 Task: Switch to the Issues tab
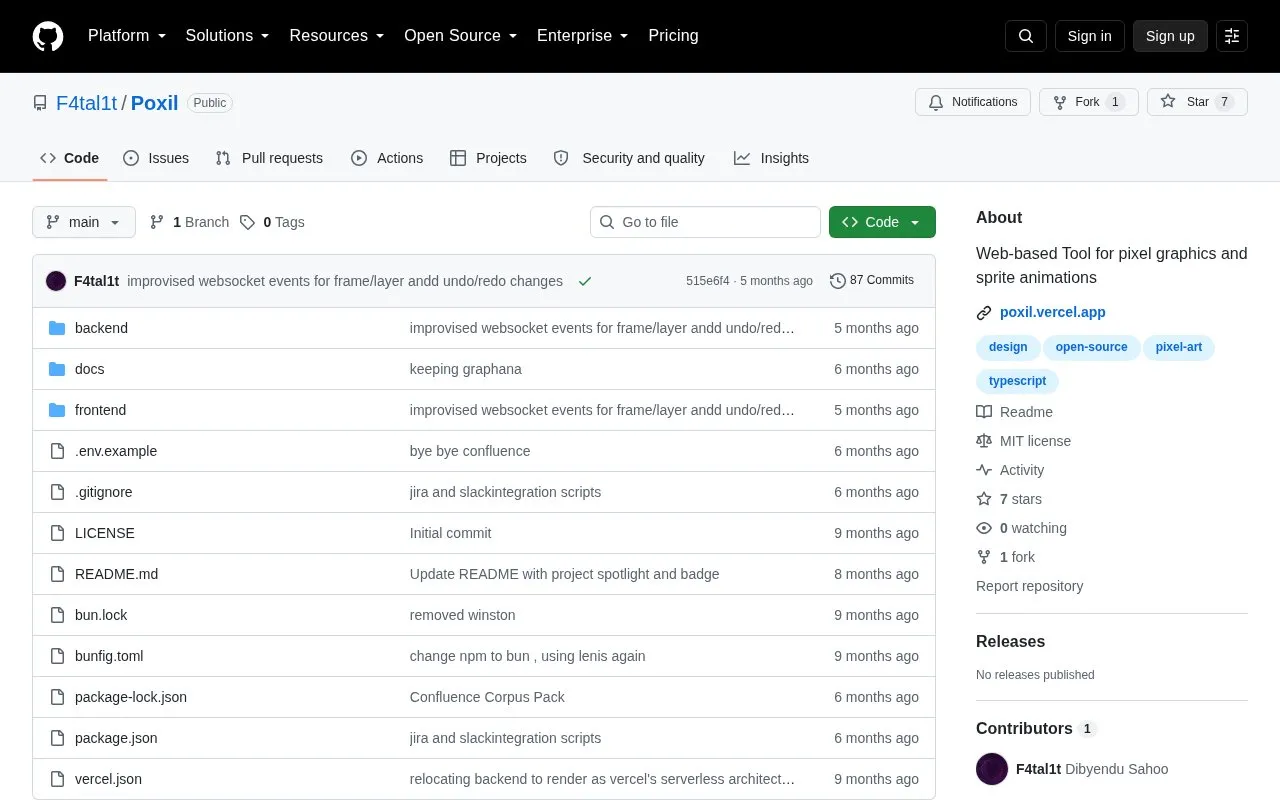click(x=156, y=158)
